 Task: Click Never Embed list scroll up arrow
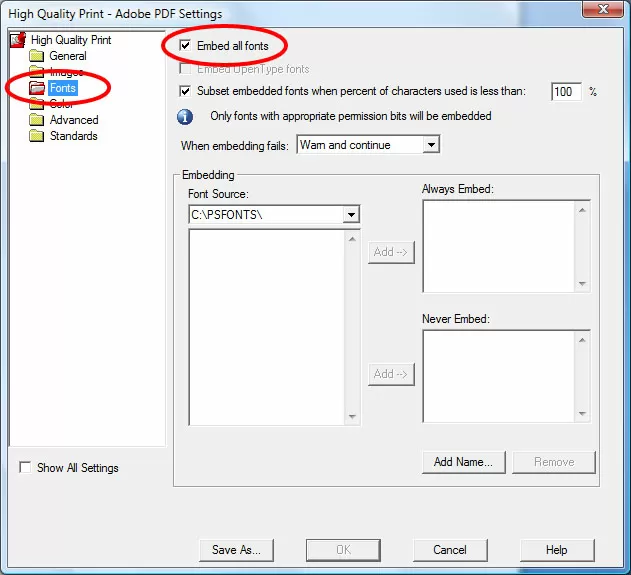(x=582, y=340)
